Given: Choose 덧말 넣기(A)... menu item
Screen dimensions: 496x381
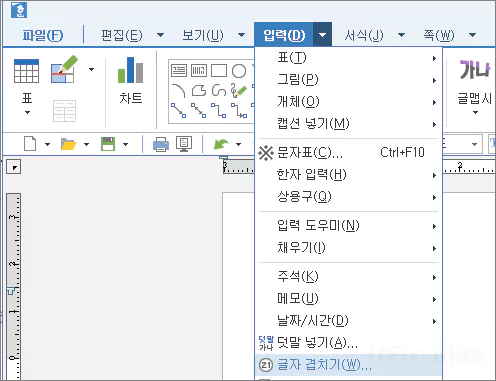Looking at the screenshot, I should 348,343.
